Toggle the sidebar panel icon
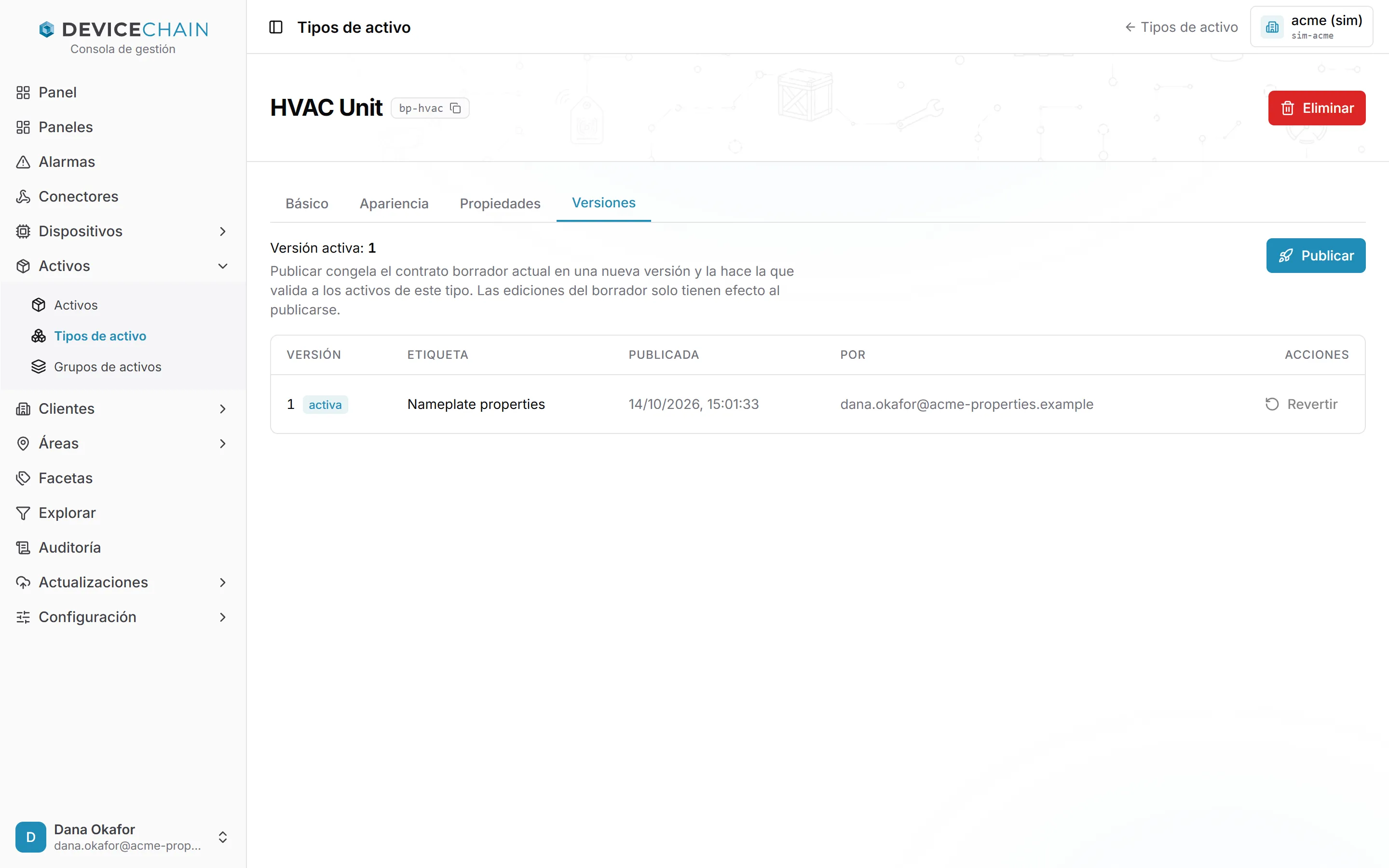 [x=275, y=27]
